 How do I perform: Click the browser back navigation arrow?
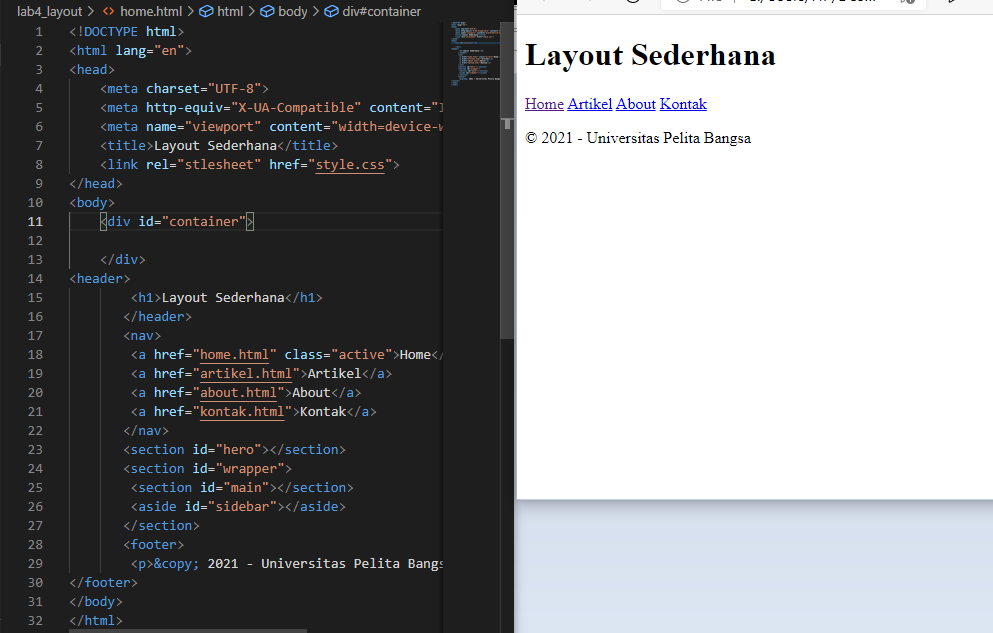point(542,4)
